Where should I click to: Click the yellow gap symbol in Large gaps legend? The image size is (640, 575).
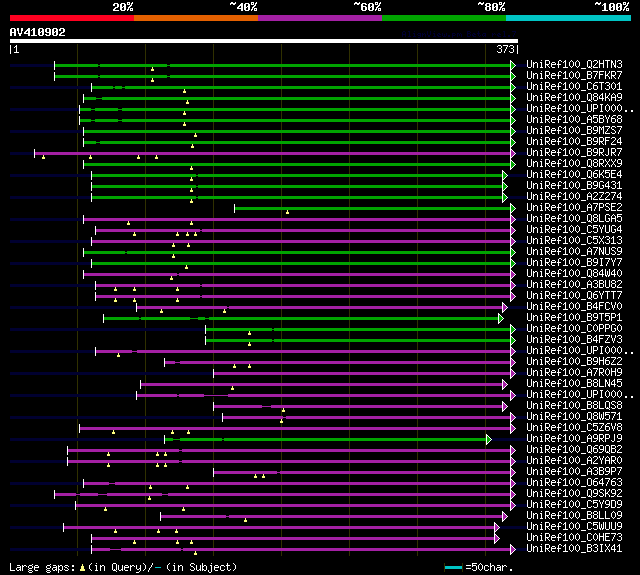(x=82, y=567)
